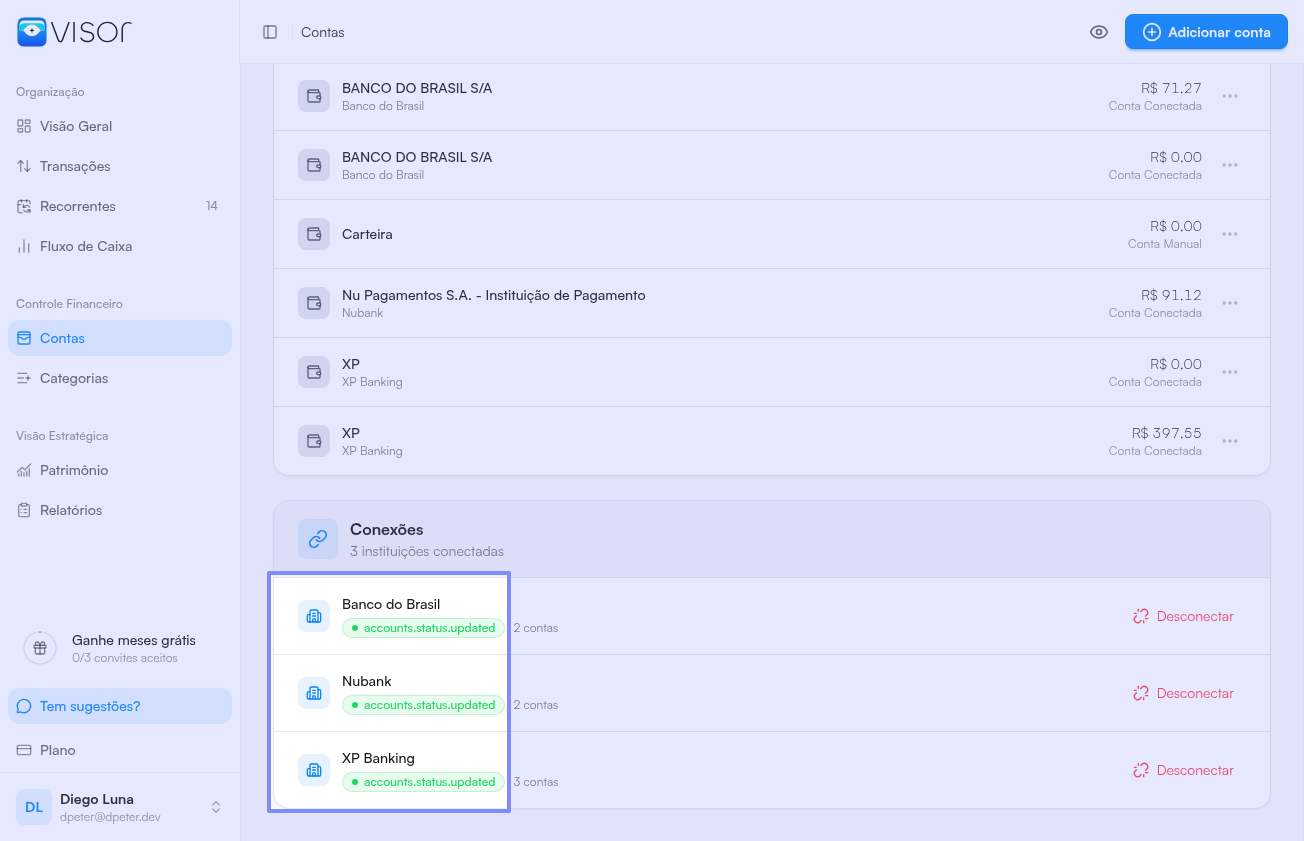
Task: Open Tem sugestões? feedback link
Action: click(x=90, y=706)
